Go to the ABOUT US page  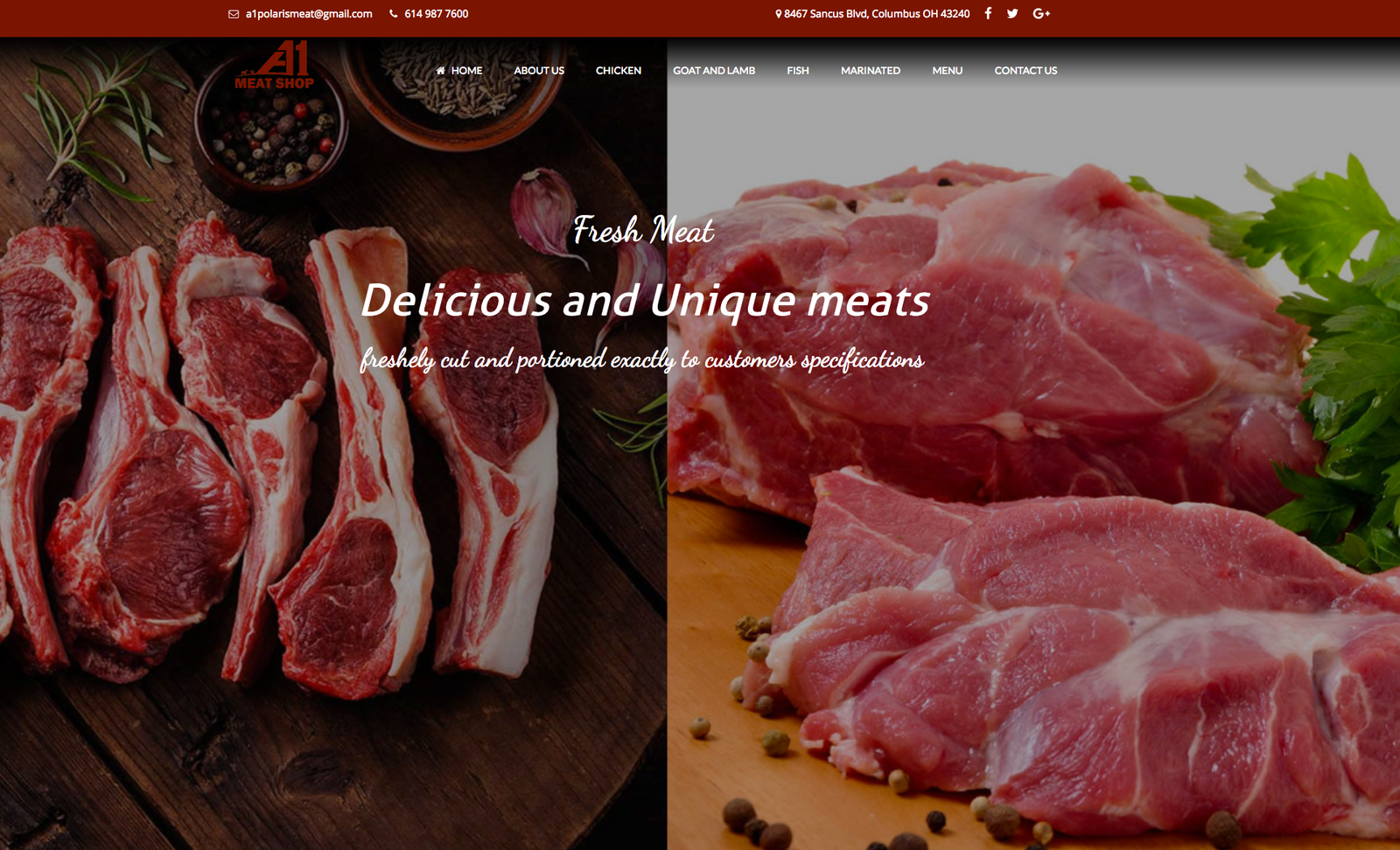(539, 70)
